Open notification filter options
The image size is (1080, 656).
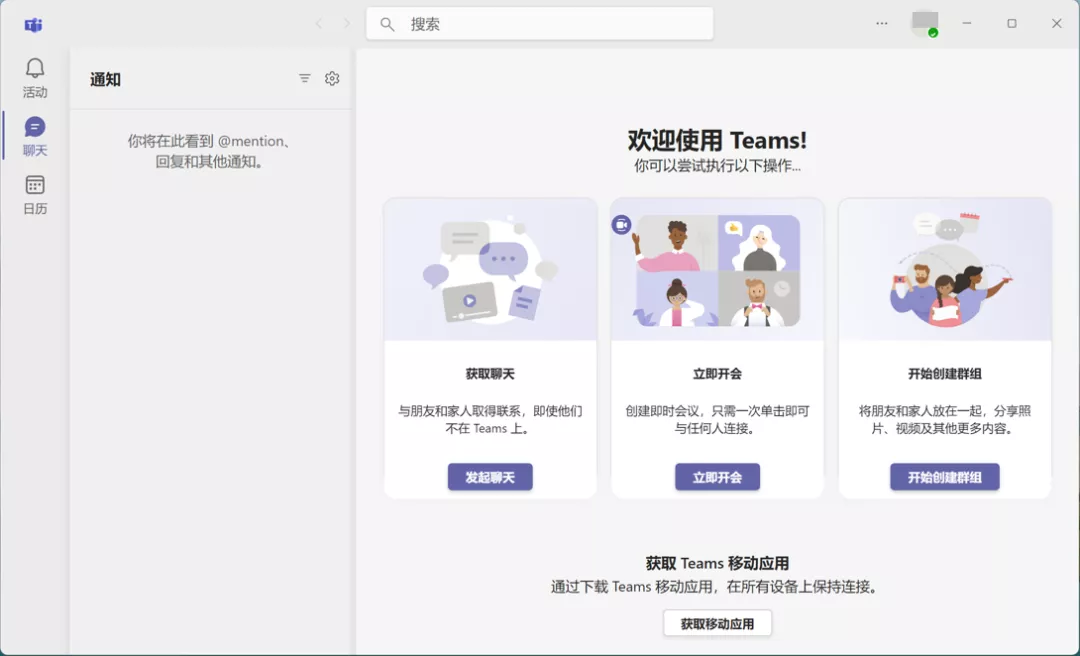(x=304, y=78)
